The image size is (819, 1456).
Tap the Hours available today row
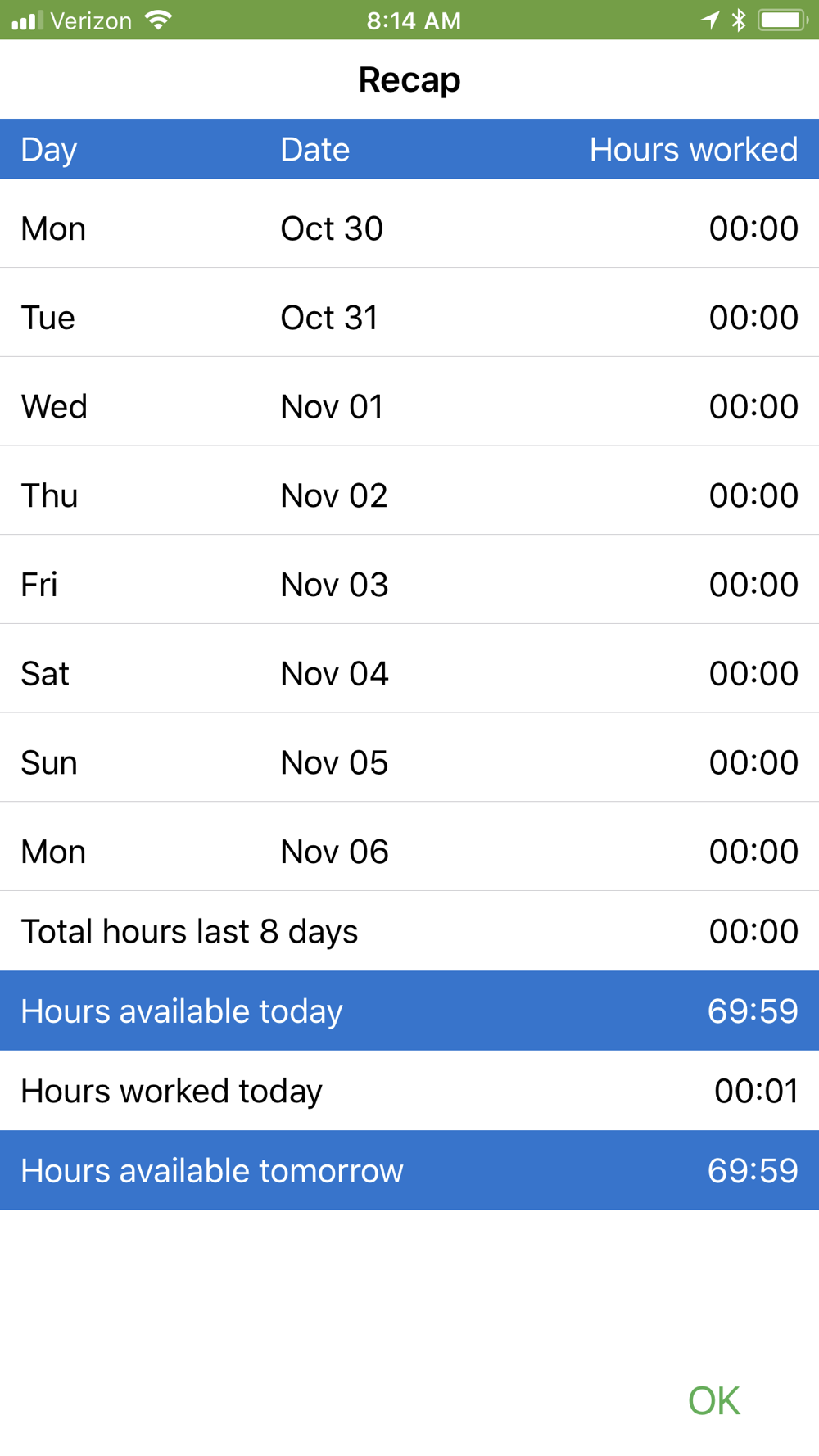coord(409,1011)
